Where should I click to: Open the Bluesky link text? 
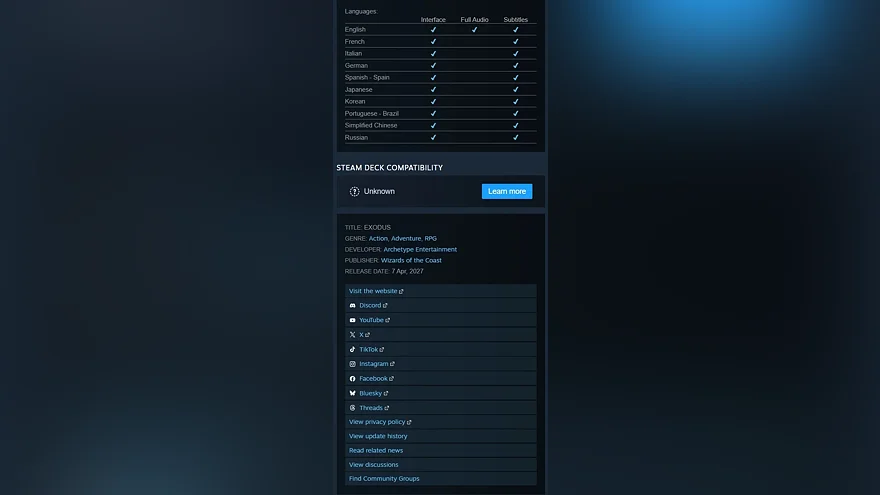pos(370,393)
